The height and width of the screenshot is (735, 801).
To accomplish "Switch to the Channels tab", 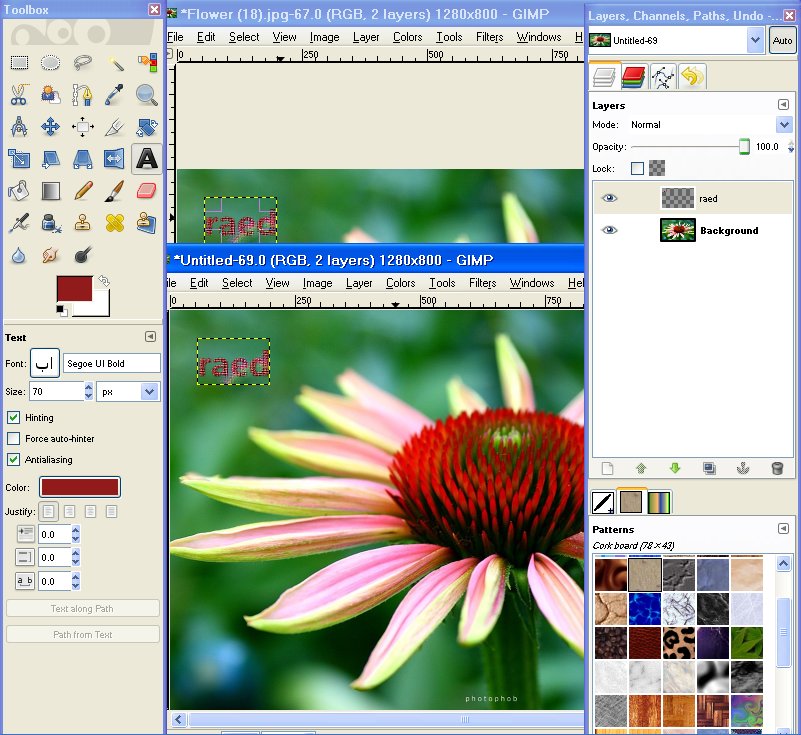I will (633, 77).
